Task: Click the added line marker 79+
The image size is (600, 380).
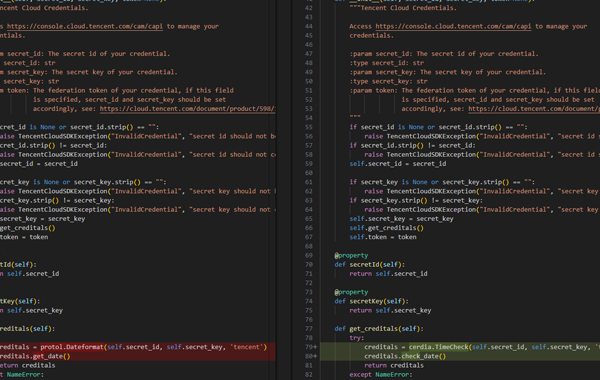Action: (x=311, y=347)
